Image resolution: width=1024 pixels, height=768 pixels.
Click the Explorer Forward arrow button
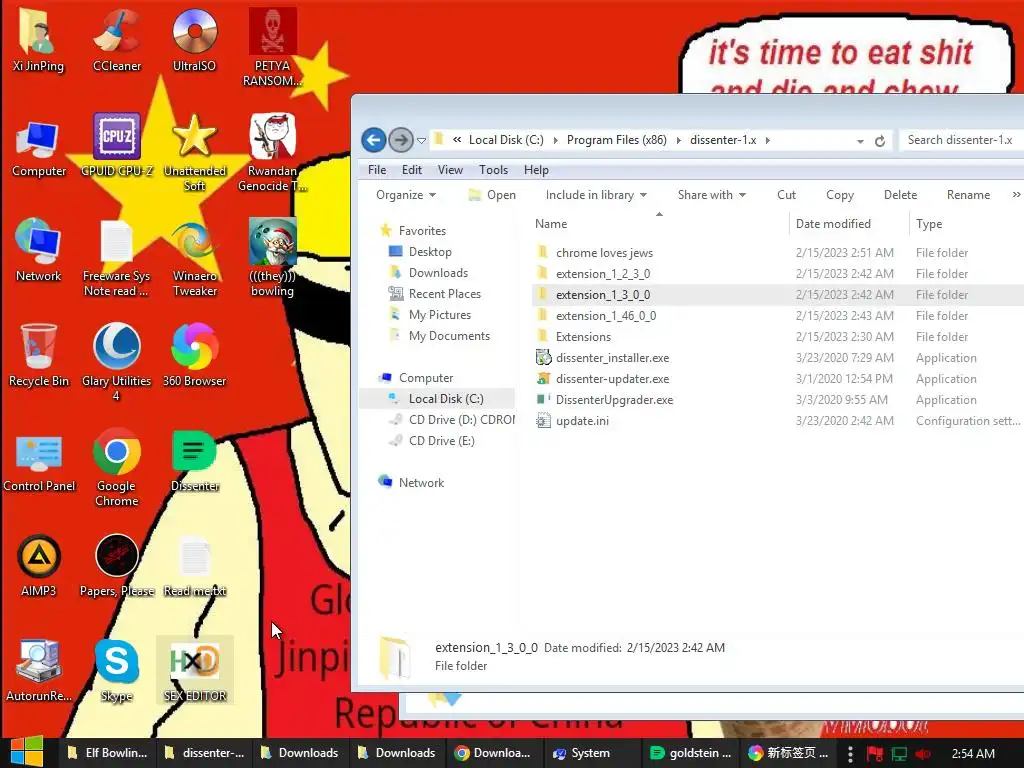pyautogui.click(x=401, y=140)
